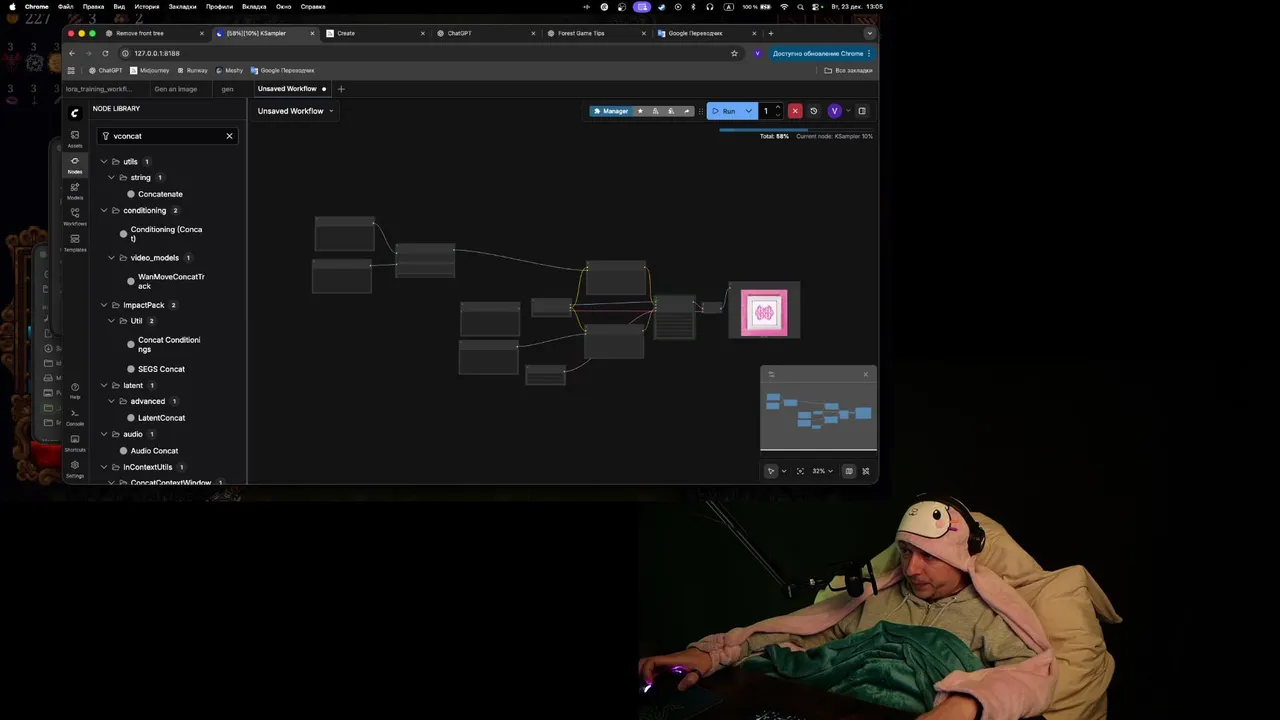Cancel the current run with red X
This screenshot has width=1280, height=720.
[x=795, y=111]
